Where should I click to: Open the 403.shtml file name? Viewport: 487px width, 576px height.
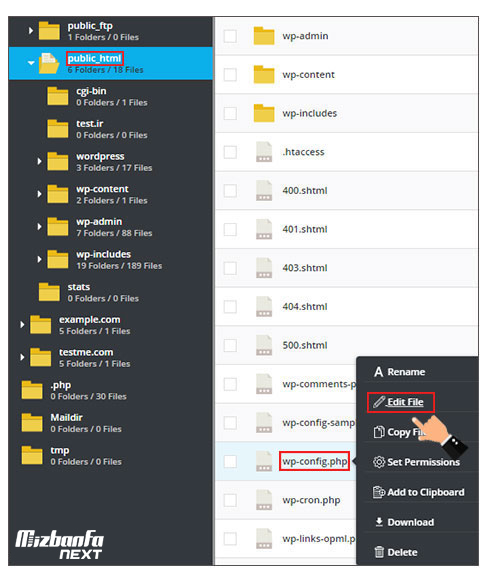(x=305, y=268)
